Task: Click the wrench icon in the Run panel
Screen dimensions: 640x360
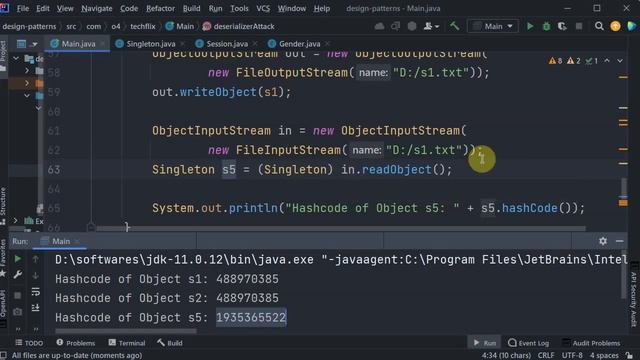Action: pyautogui.click(x=18, y=275)
